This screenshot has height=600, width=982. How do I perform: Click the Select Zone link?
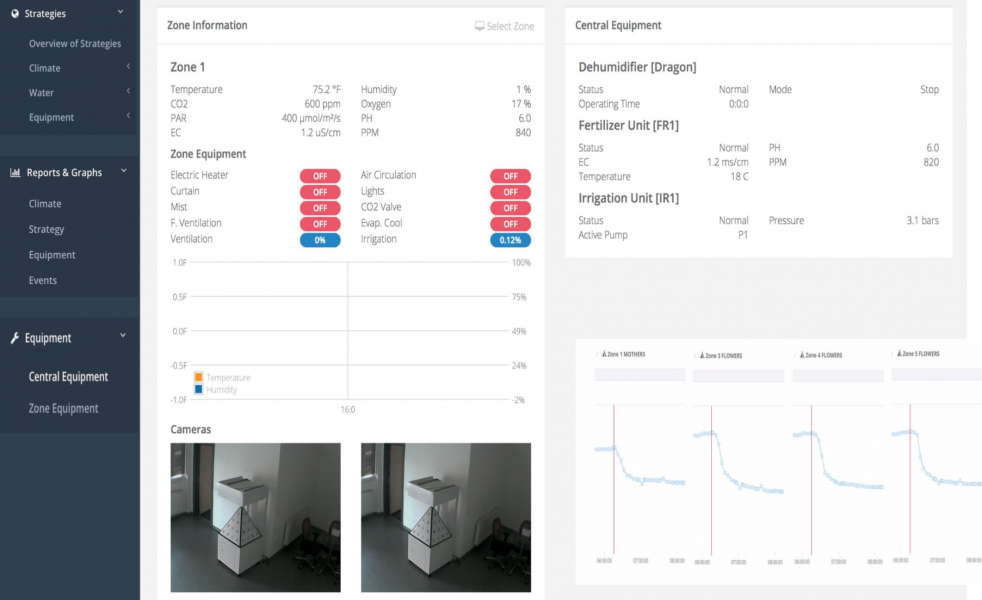pos(510,26)
